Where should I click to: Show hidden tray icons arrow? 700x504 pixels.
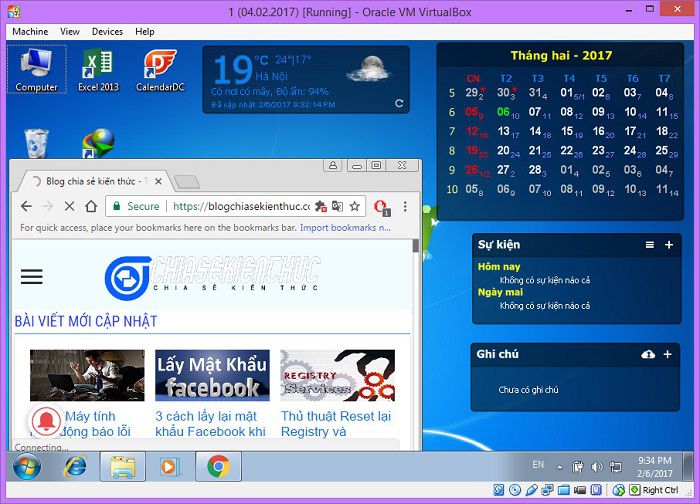pyautogui.click(x=559, y=467)
